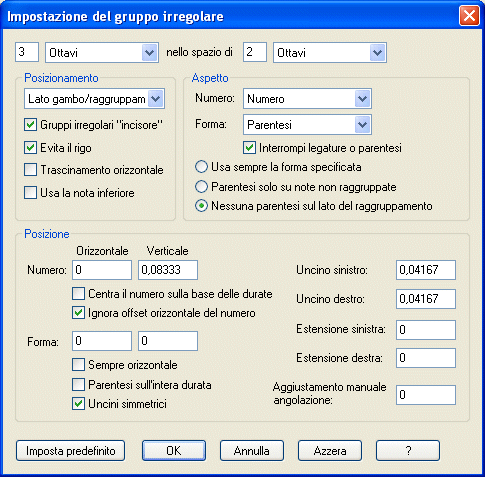Viewport: 485px width, 477px height.
Task: Check Centra il numero sulla base delle durate
Action: pos(78,294)
